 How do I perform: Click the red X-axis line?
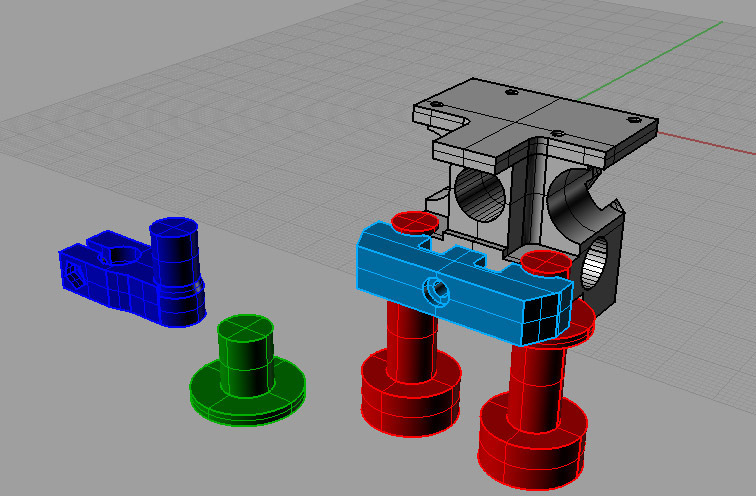[x=707, y=143]
